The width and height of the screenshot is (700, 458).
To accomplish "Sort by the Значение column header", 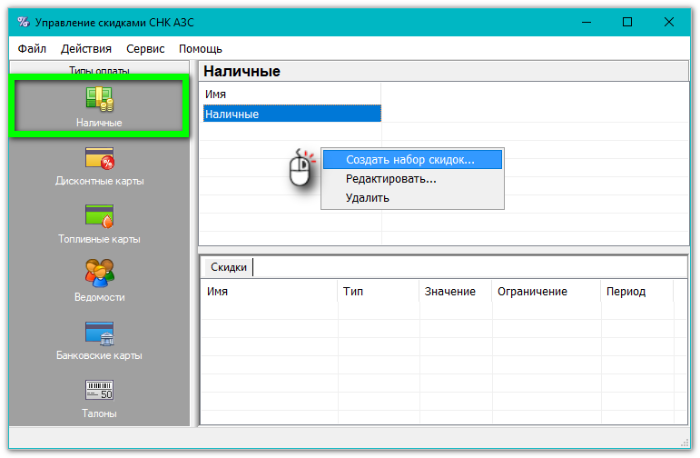I will pyautogui.click(x=448, y=292).
